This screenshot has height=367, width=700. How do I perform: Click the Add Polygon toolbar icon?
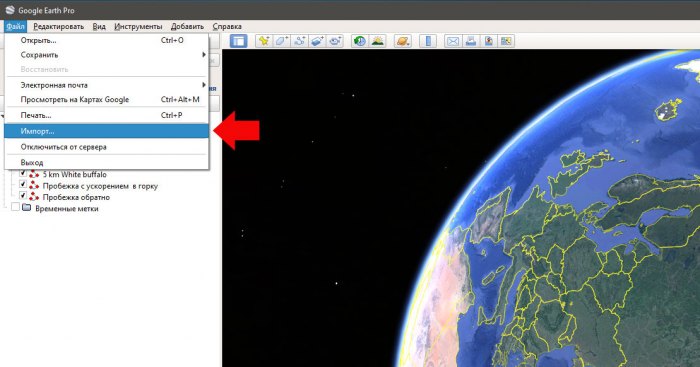pos(282,41)
